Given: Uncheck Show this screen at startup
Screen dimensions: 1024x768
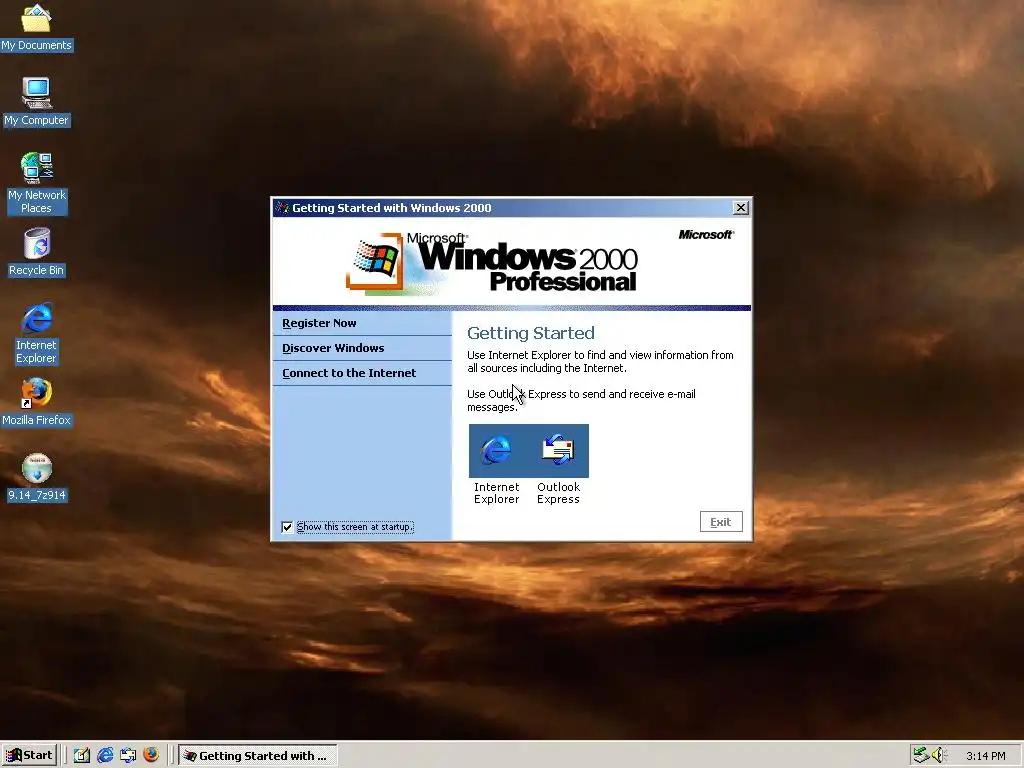Looking at the screenshot, I should 287,527.
